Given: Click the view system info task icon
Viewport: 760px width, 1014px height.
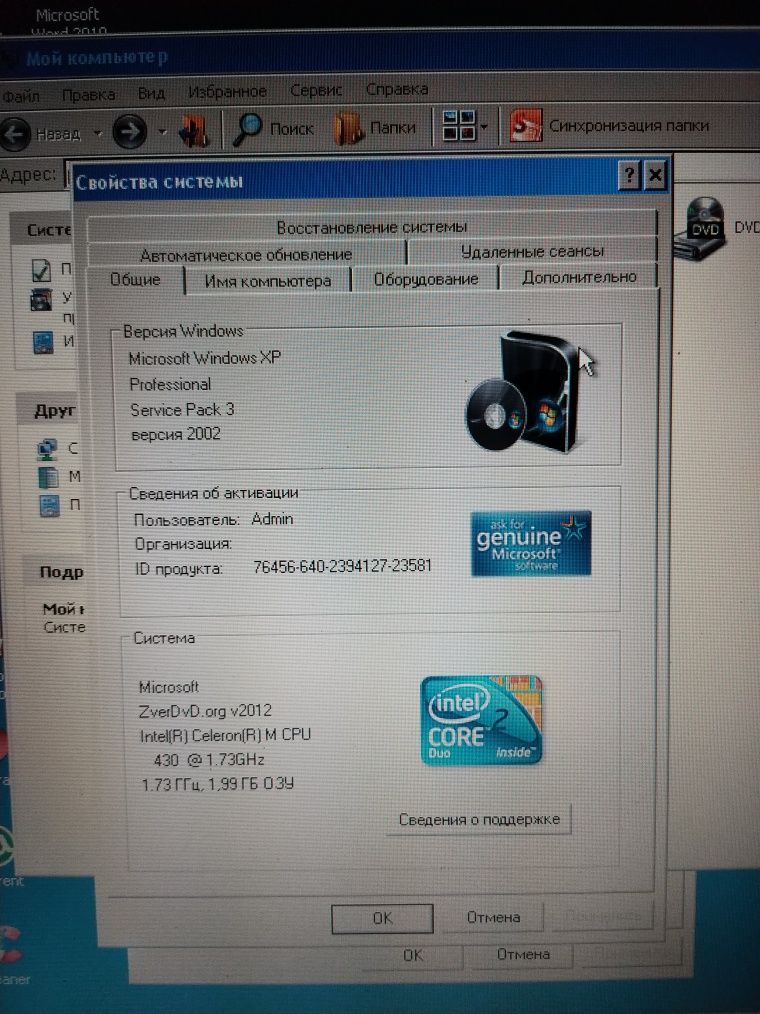Looking at the screenshot, I should click(x=42, y=270).
